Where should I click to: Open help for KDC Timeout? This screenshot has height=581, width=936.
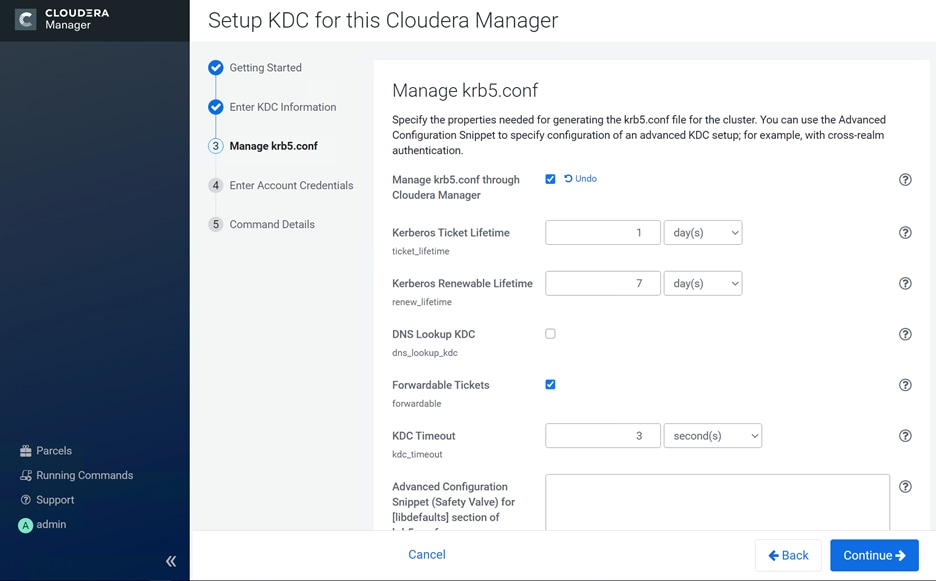click(905, 435)
